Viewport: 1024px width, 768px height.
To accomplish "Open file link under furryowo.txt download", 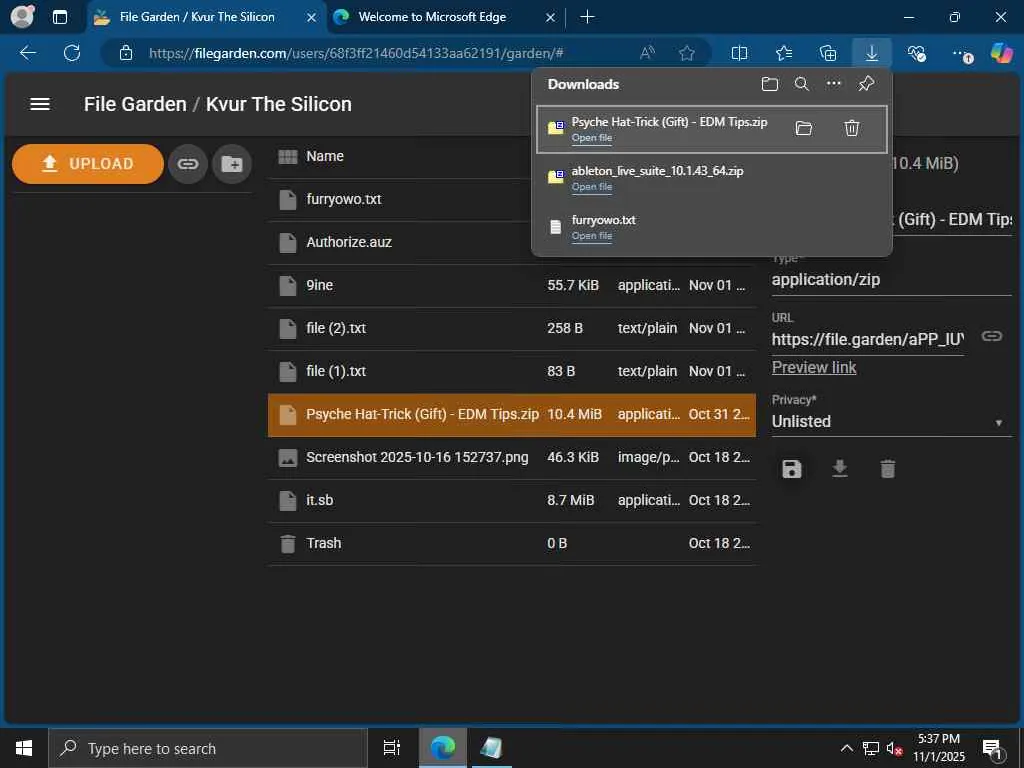I will [x=592, y=236].
